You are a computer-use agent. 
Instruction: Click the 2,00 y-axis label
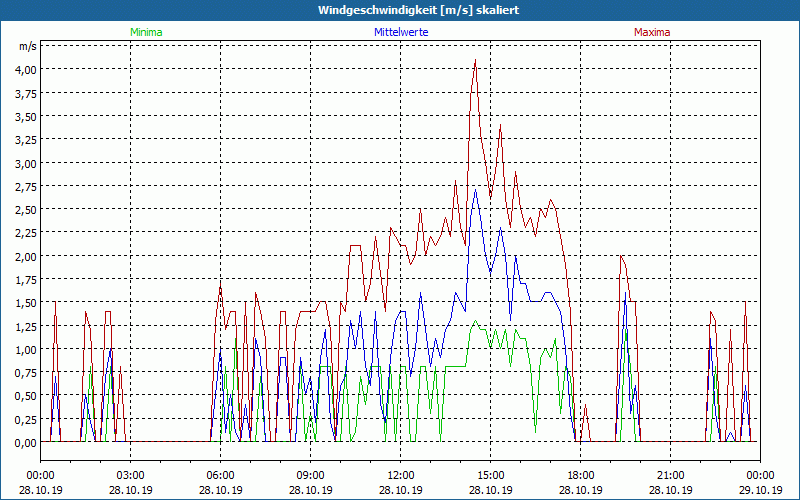25,257
